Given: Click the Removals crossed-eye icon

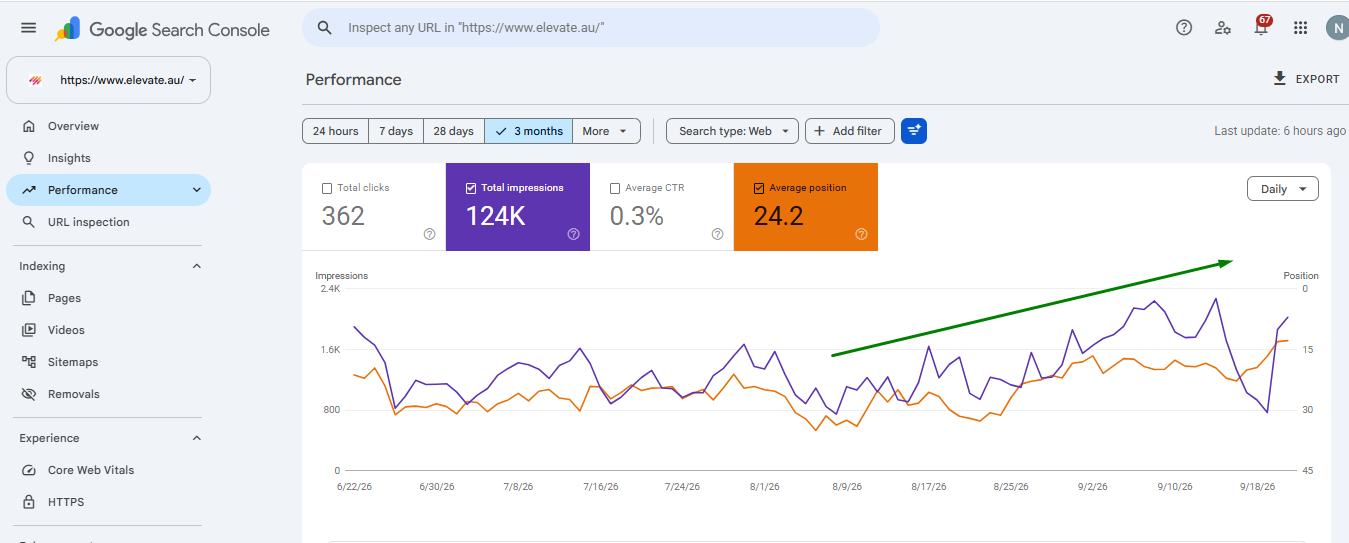Looking at the screenshot, I should 28,394.
